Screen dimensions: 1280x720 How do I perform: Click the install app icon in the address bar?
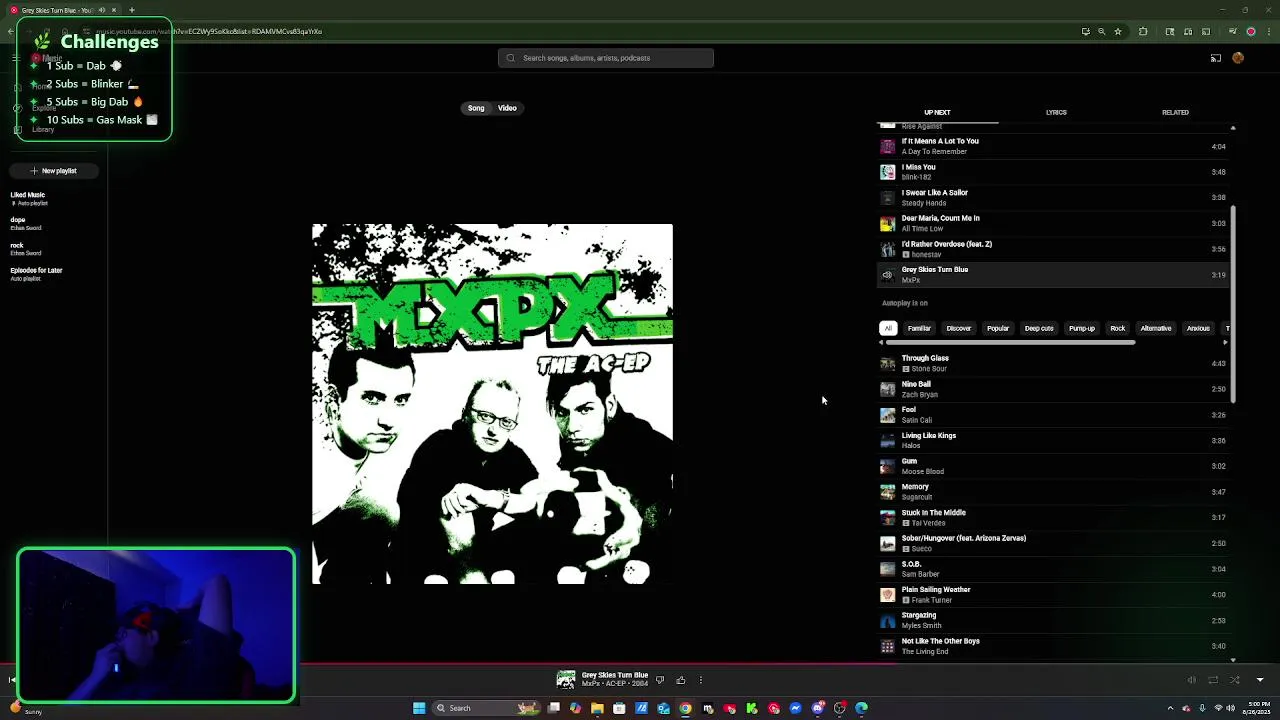pos(1086,31)
